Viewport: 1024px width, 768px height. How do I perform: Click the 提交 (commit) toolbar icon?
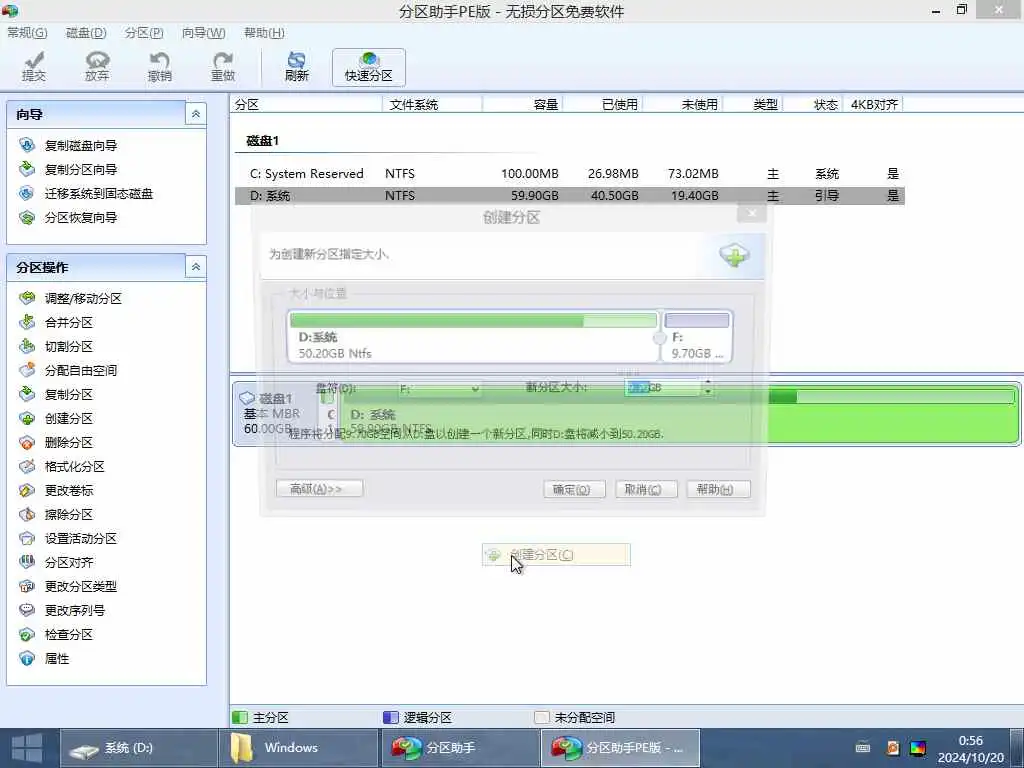[33, 67]
